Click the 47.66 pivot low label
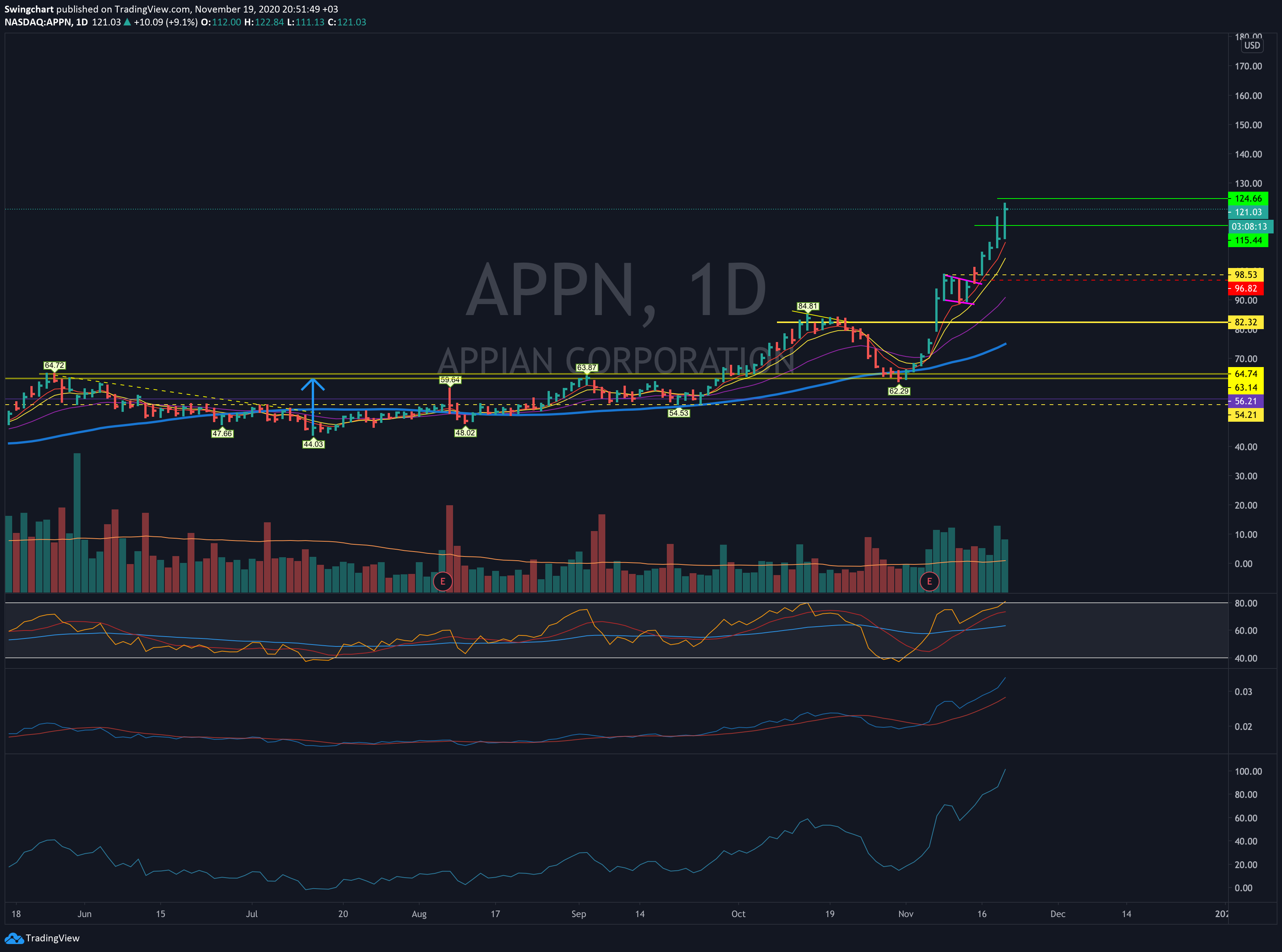 (222, 433)
